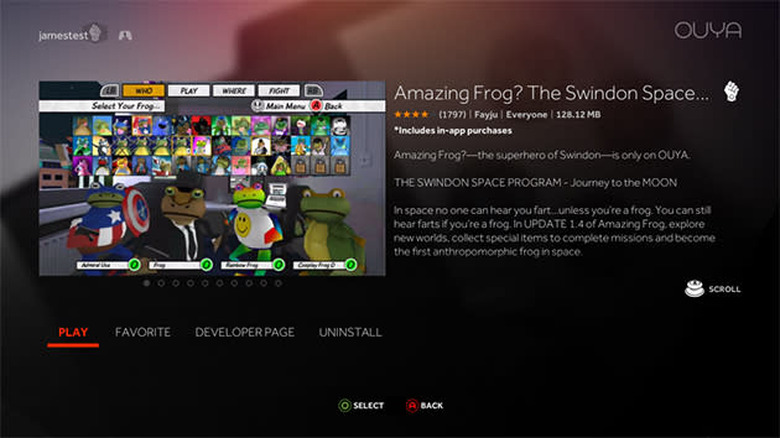The width and height of the screenshot is (780, 438).
Task: Open the DEVELOPER PAGE
Action: coord(245,332)
